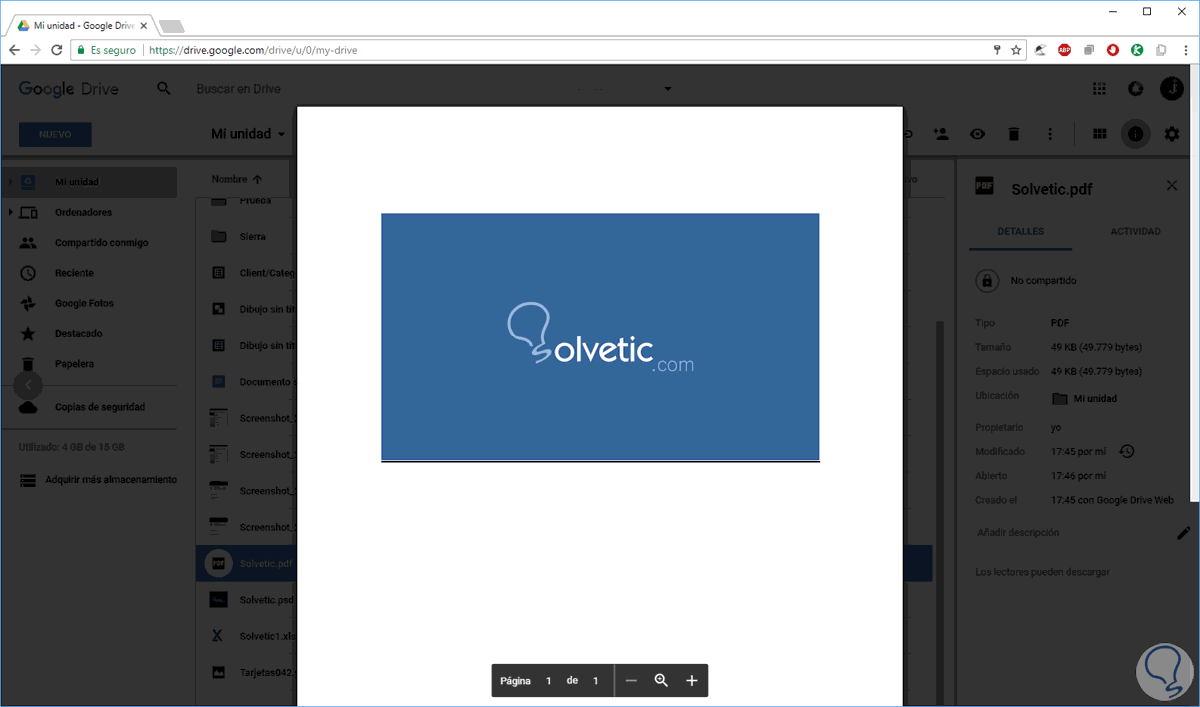The image size is (1200, 707).
Task: Close the Mi unidad browser tab
Action: (x=142, y=25)
